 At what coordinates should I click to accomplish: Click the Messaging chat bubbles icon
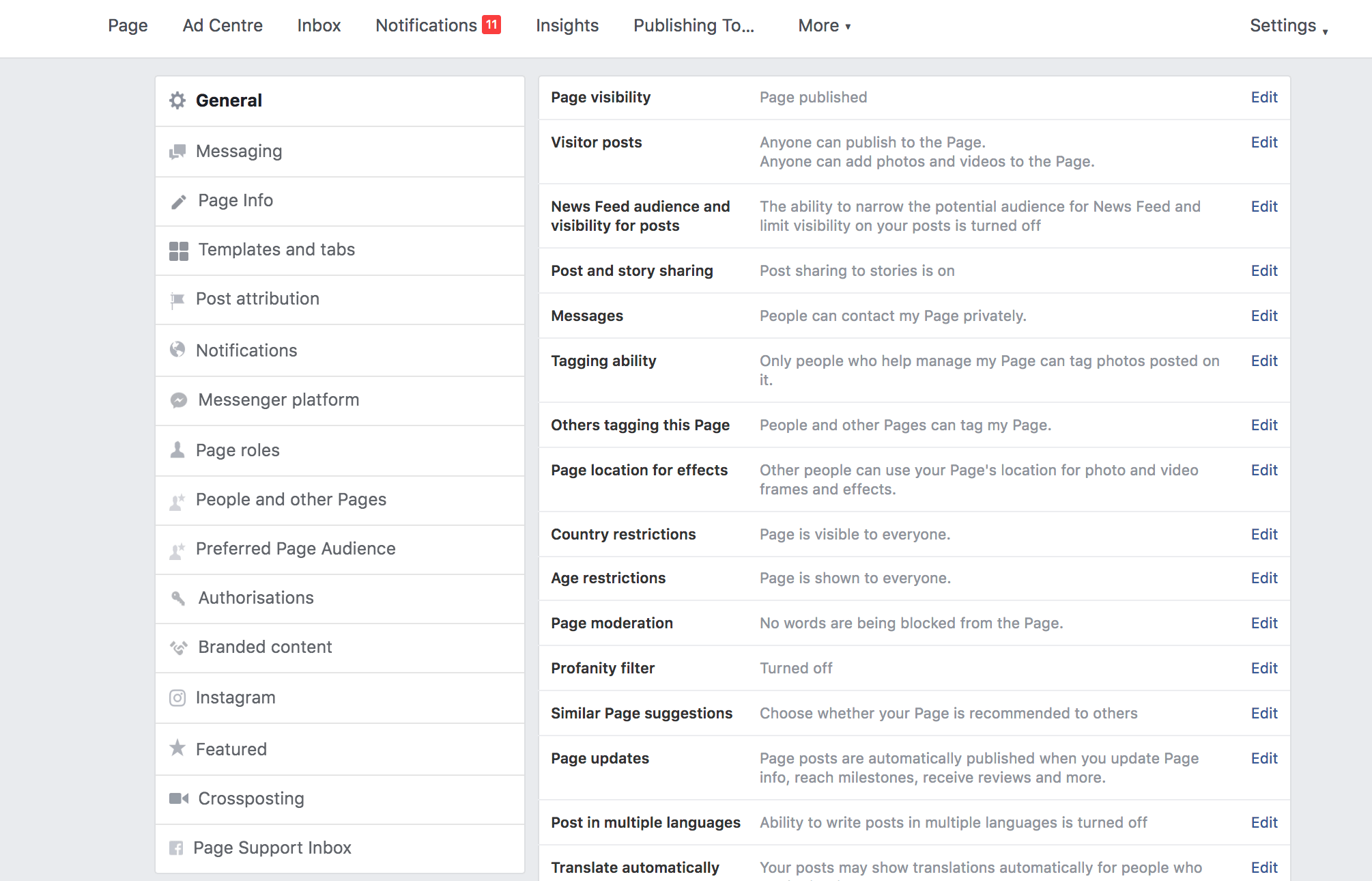coord(177,151)
